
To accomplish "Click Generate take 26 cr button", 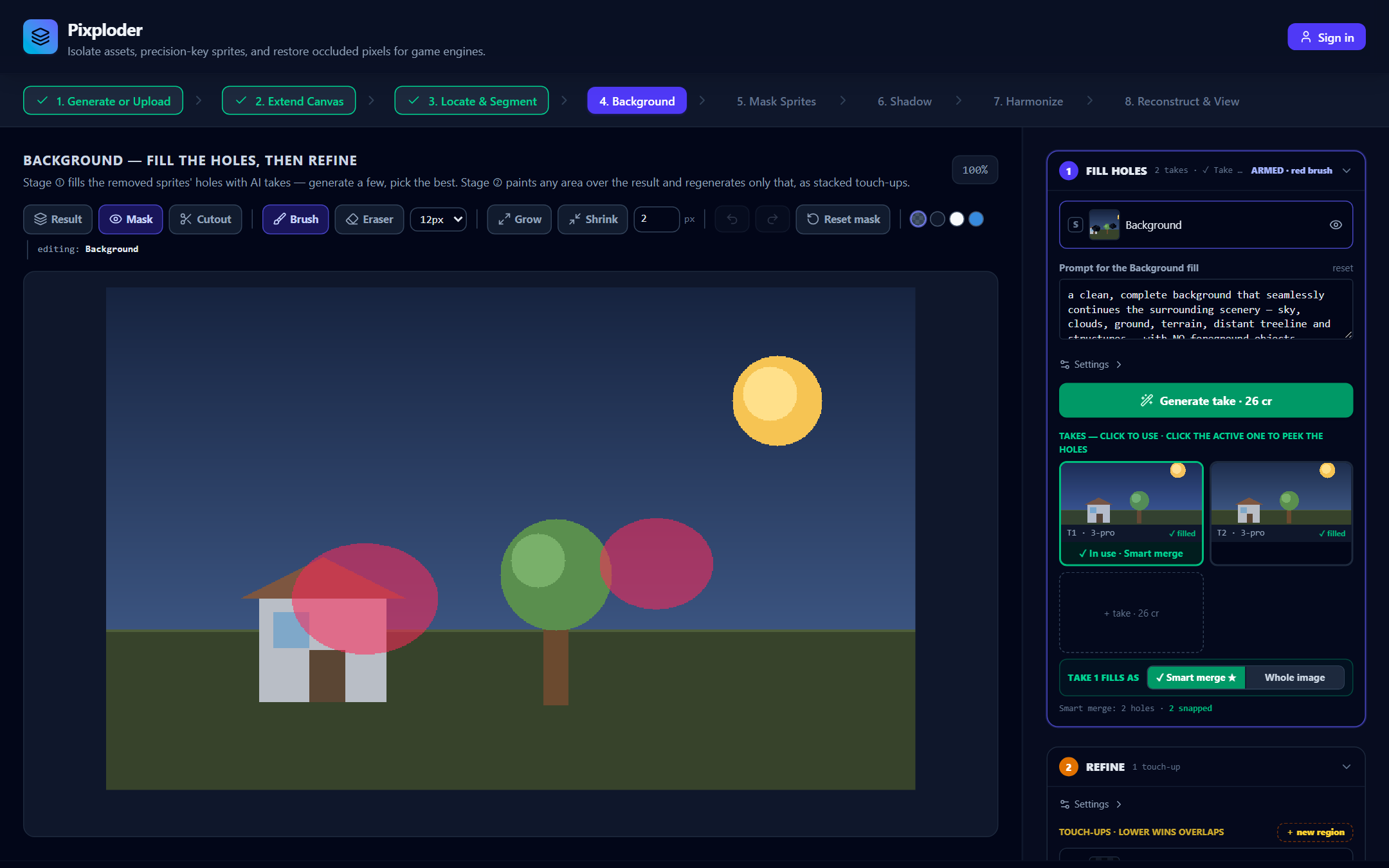I will [1206, 401].
